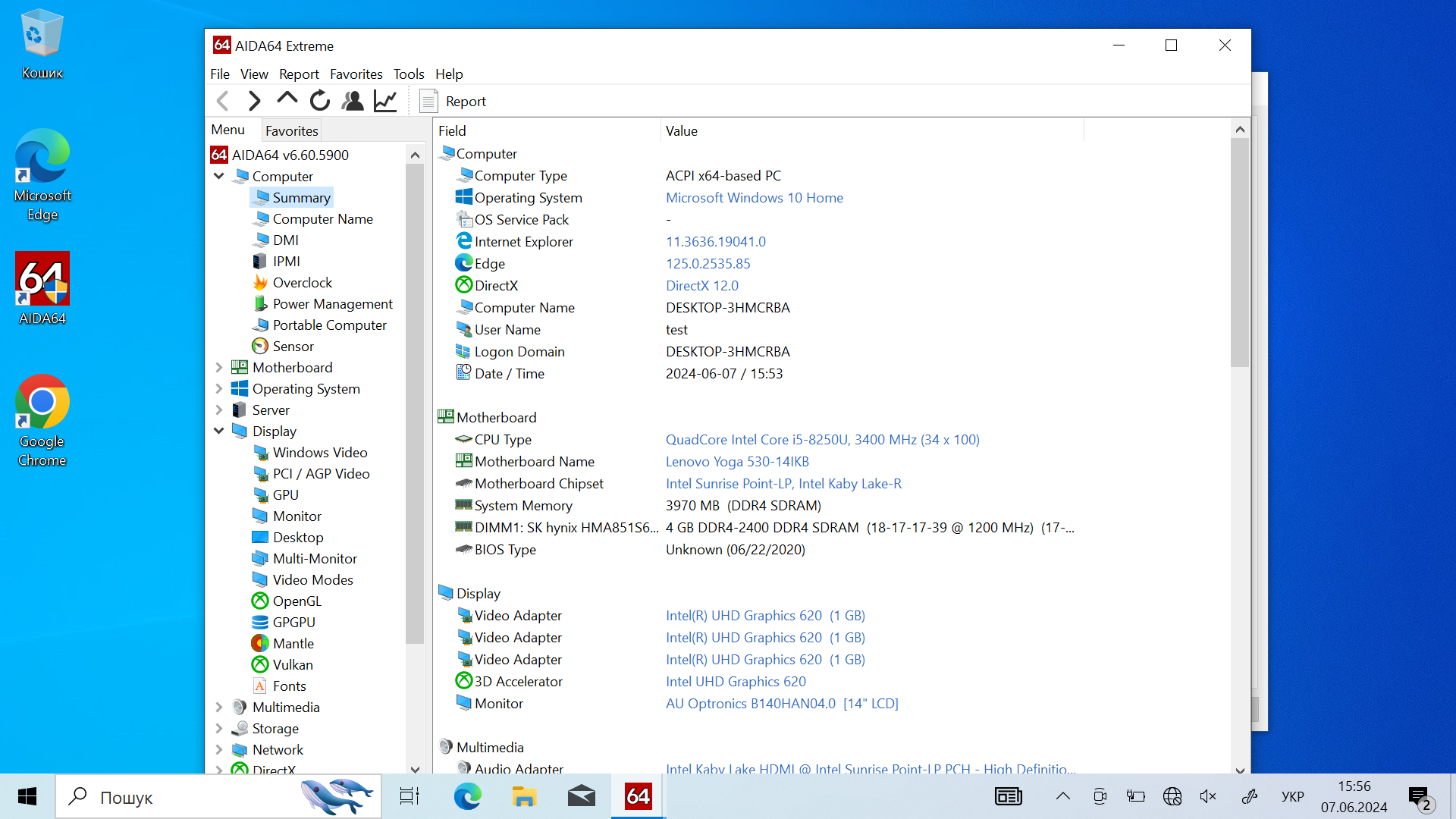The width and height of the screenshot is (1456, 819).
Task: Select PCI / AGP Video in the tree
Action: [x=321, y=473]
